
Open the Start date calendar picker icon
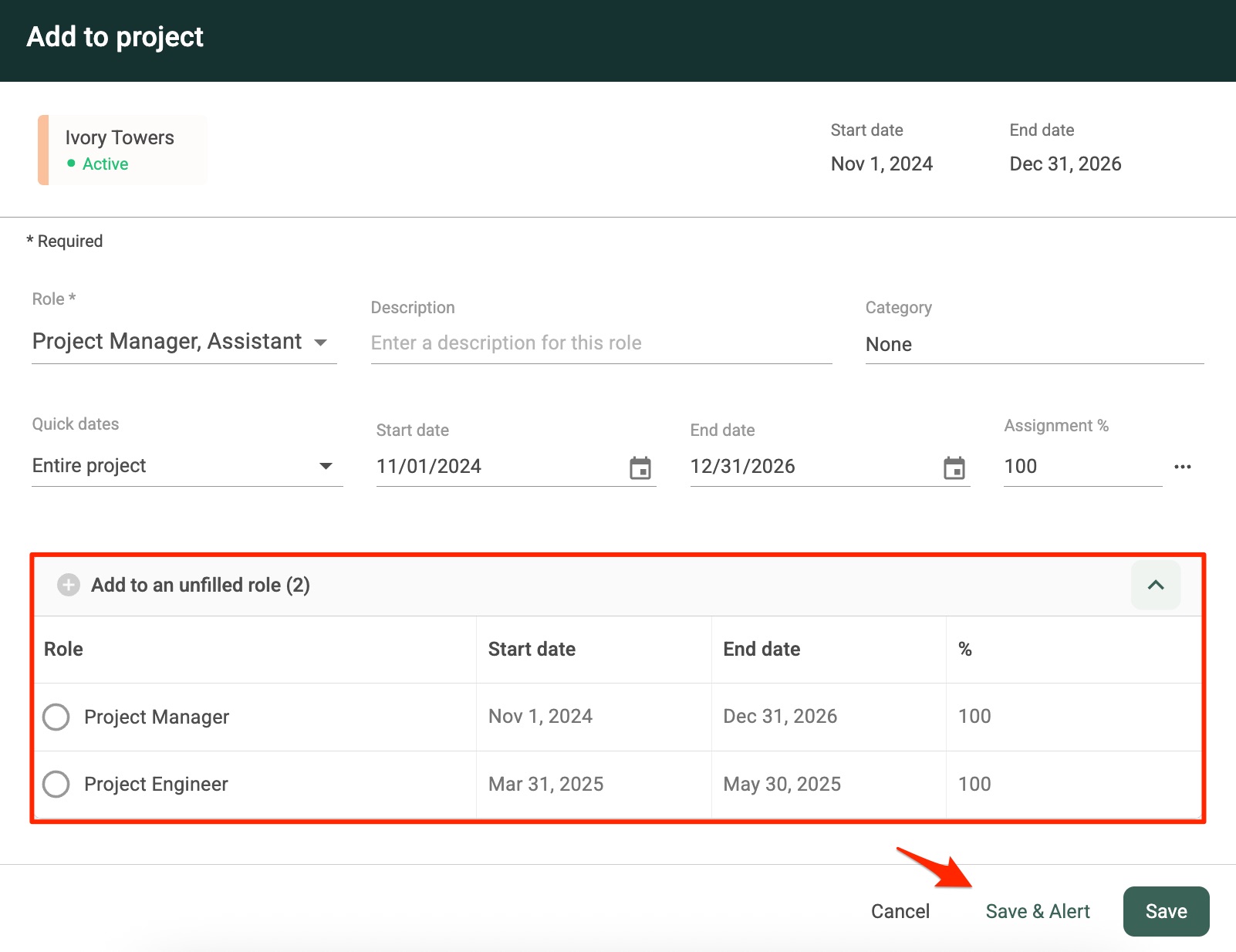(640, 468)
